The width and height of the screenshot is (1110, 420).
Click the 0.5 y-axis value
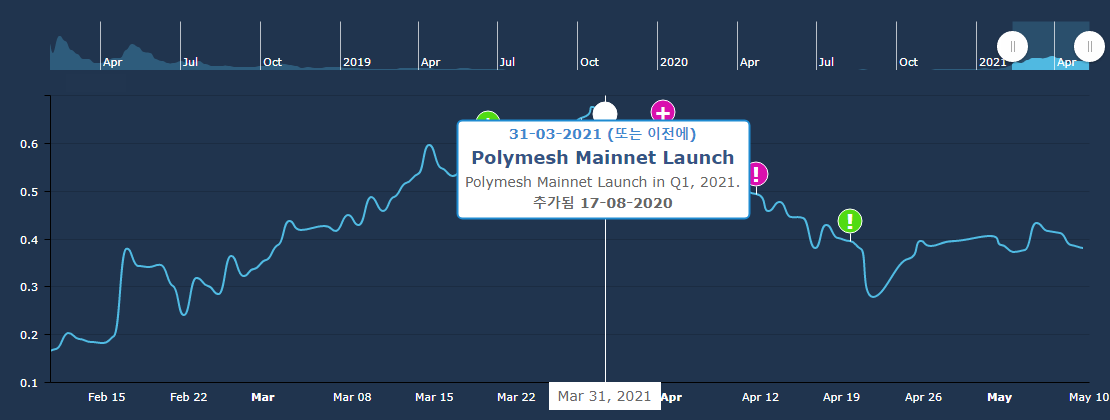[28, 192]
